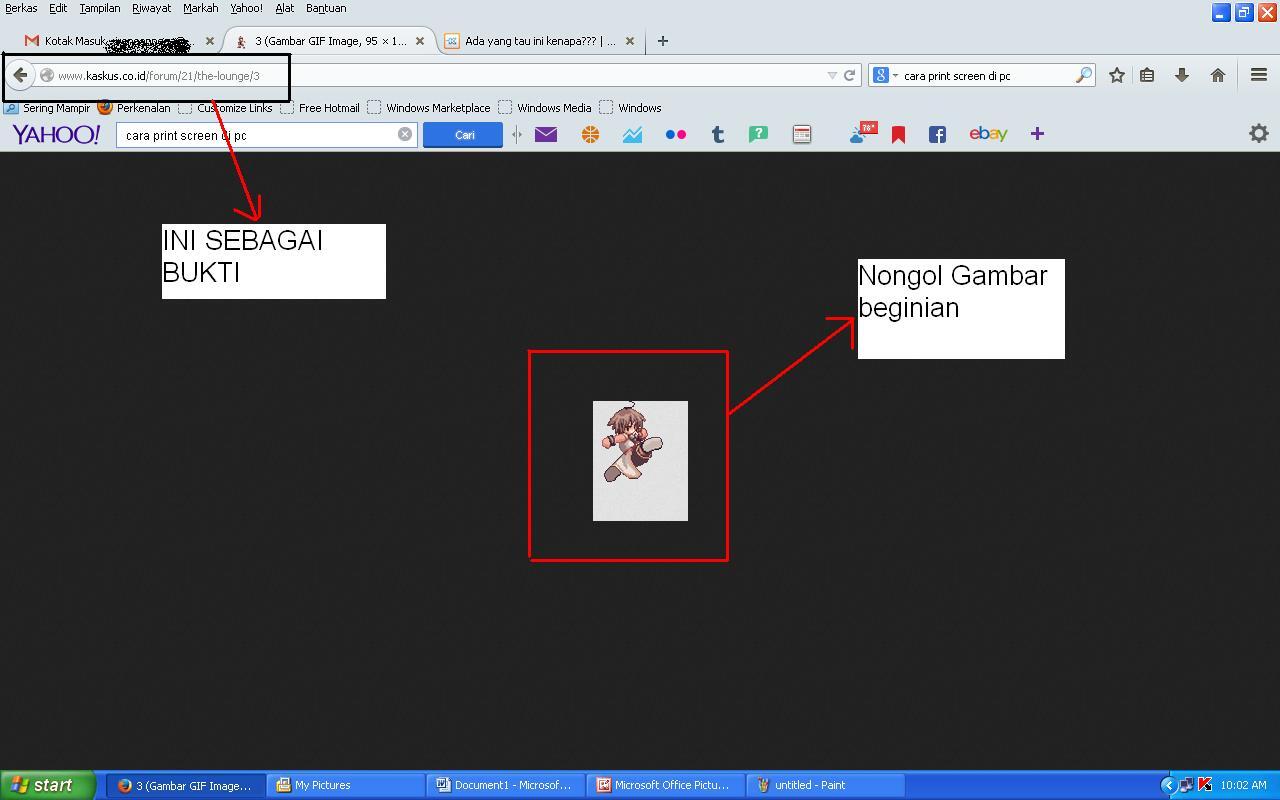Open the Flickr icon
Viewport: 1280px width, 800px height.
(x=676, y=134)
